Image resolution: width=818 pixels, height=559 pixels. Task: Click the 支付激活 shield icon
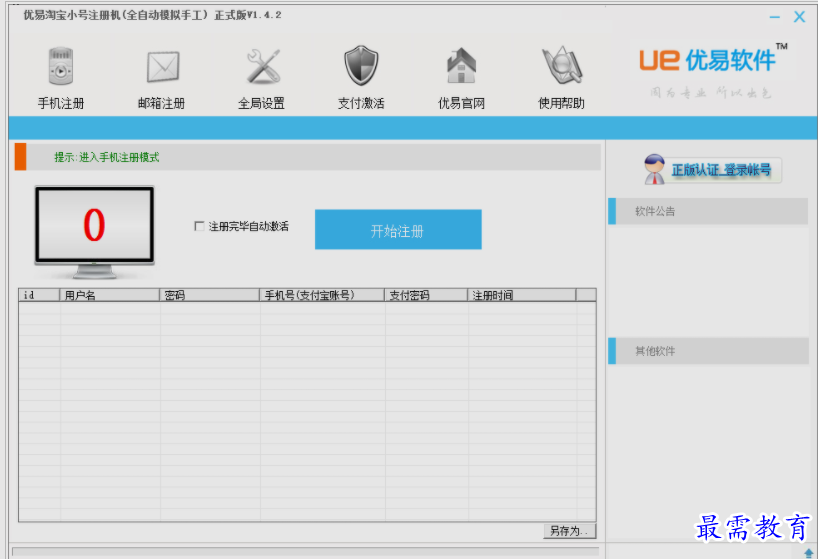(x=361, y=66)
